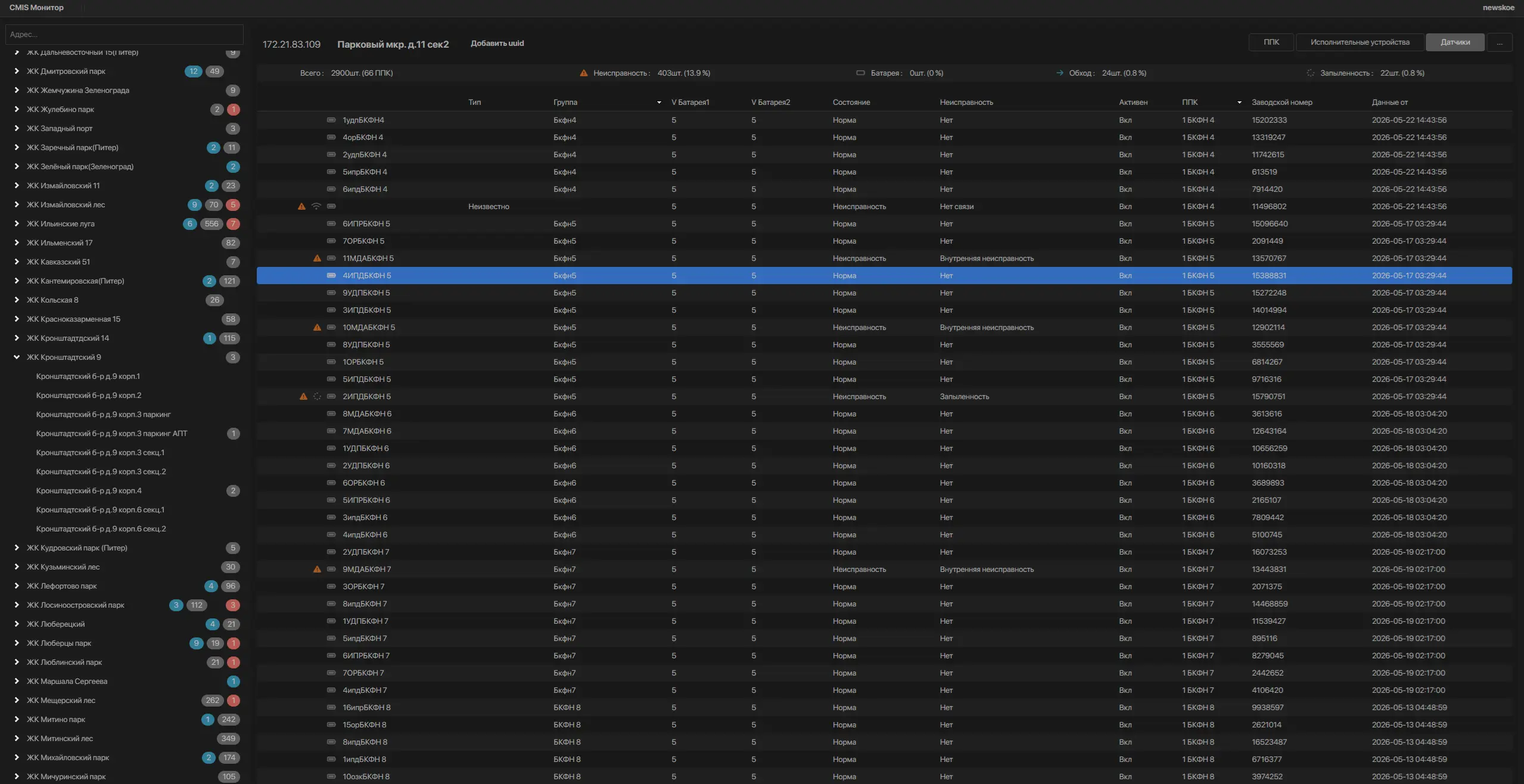Click sensor icon of 1удпБКФН4 row
This screenshot has width=1524, height=784.
pyautogui.click(x=331, y=120)
